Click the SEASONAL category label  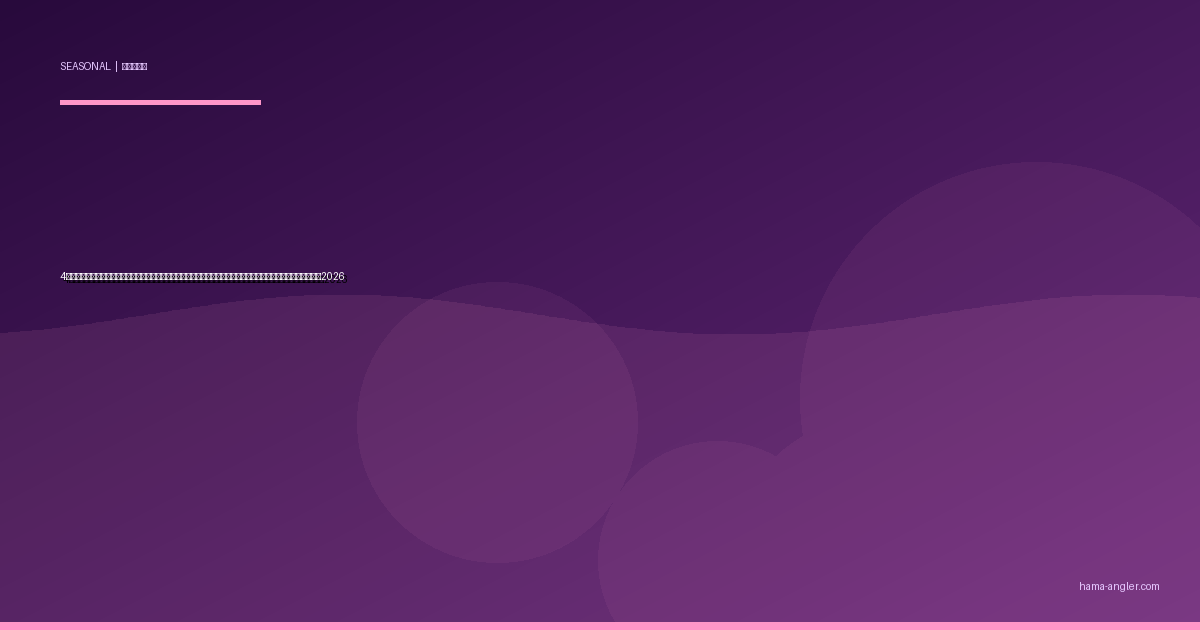point(85,67)
